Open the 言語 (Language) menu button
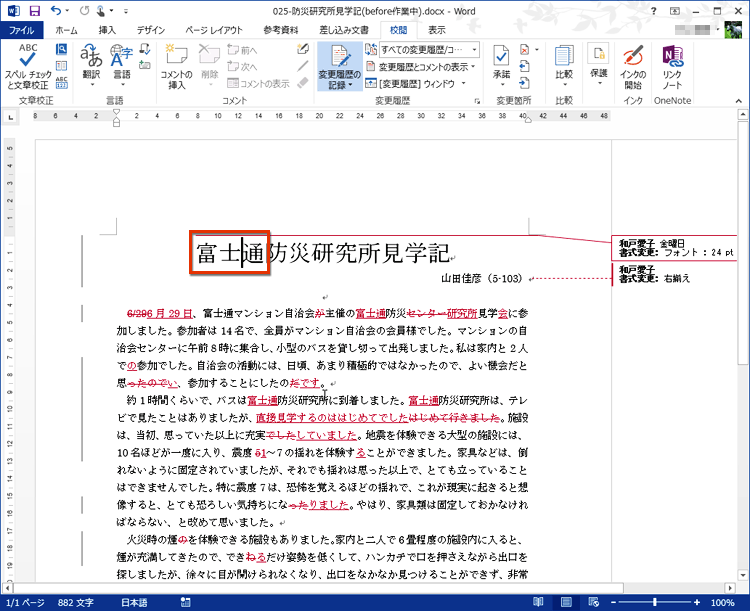 122,66
